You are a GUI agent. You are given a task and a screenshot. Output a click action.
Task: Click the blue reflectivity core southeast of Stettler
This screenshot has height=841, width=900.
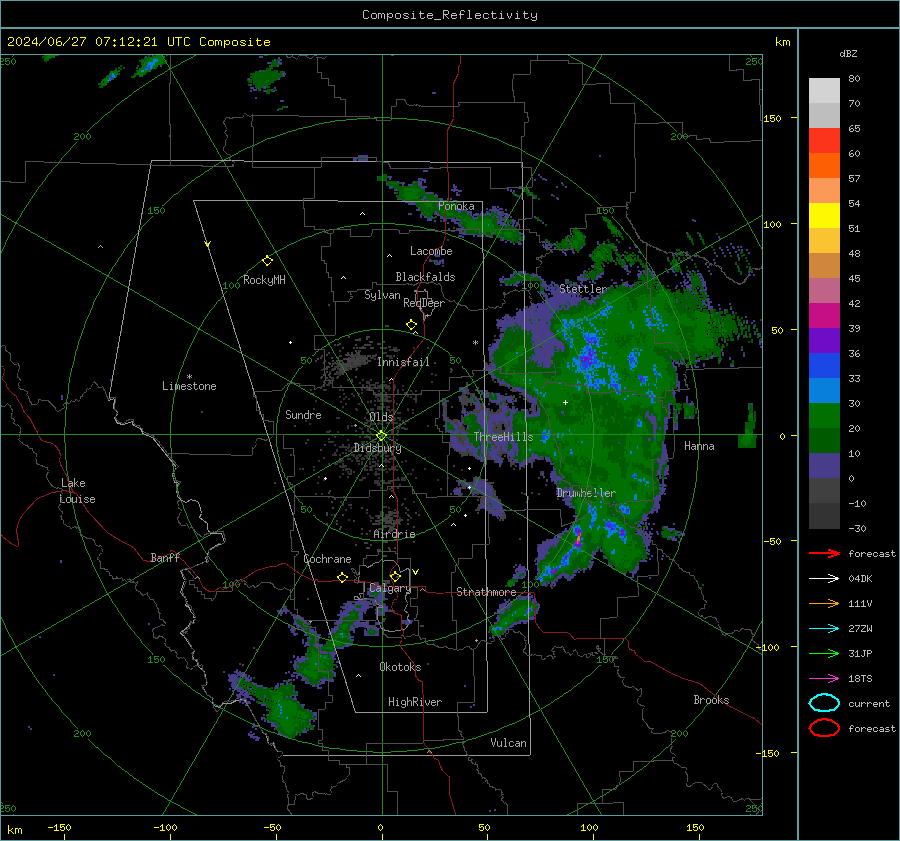click(x=588, y=358)
